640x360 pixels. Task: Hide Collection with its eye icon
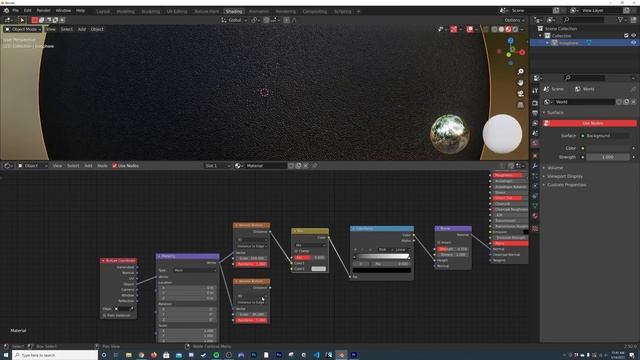pyautogui.click(x=633, y=36)
